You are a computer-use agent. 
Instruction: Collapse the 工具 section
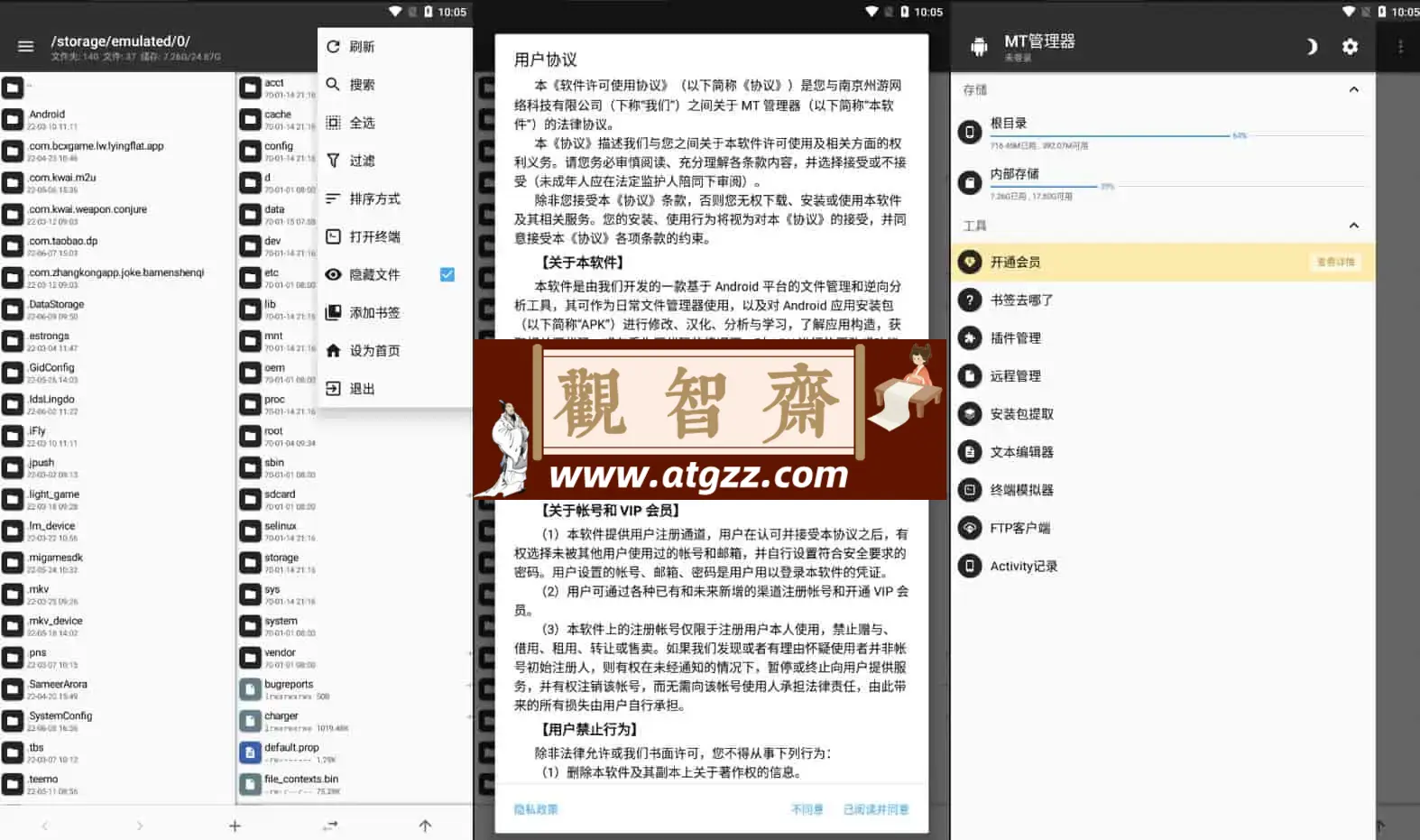click(1353, 226)
